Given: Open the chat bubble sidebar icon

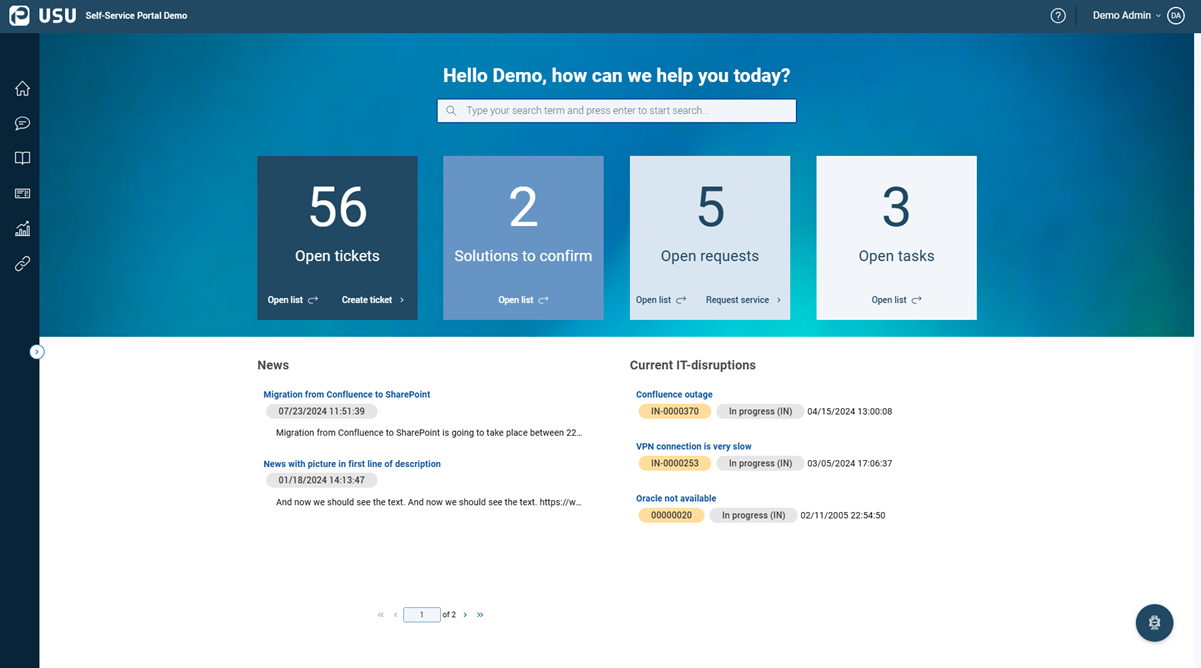Looking at the screenshot, I should pyautogui.click(x=22, y=123).
